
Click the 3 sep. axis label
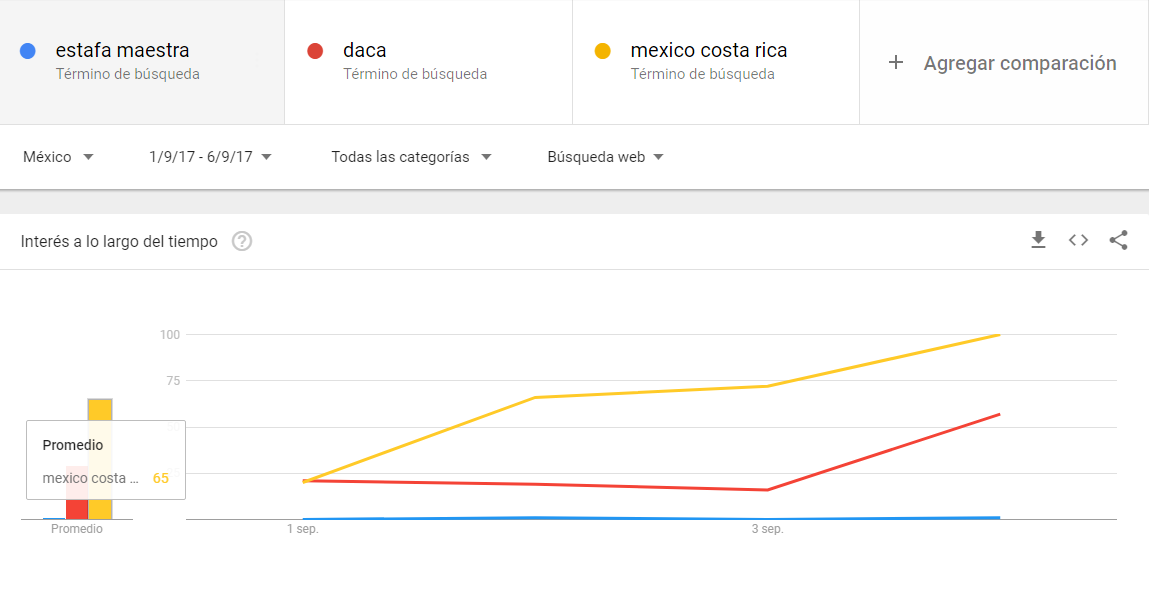767,529
